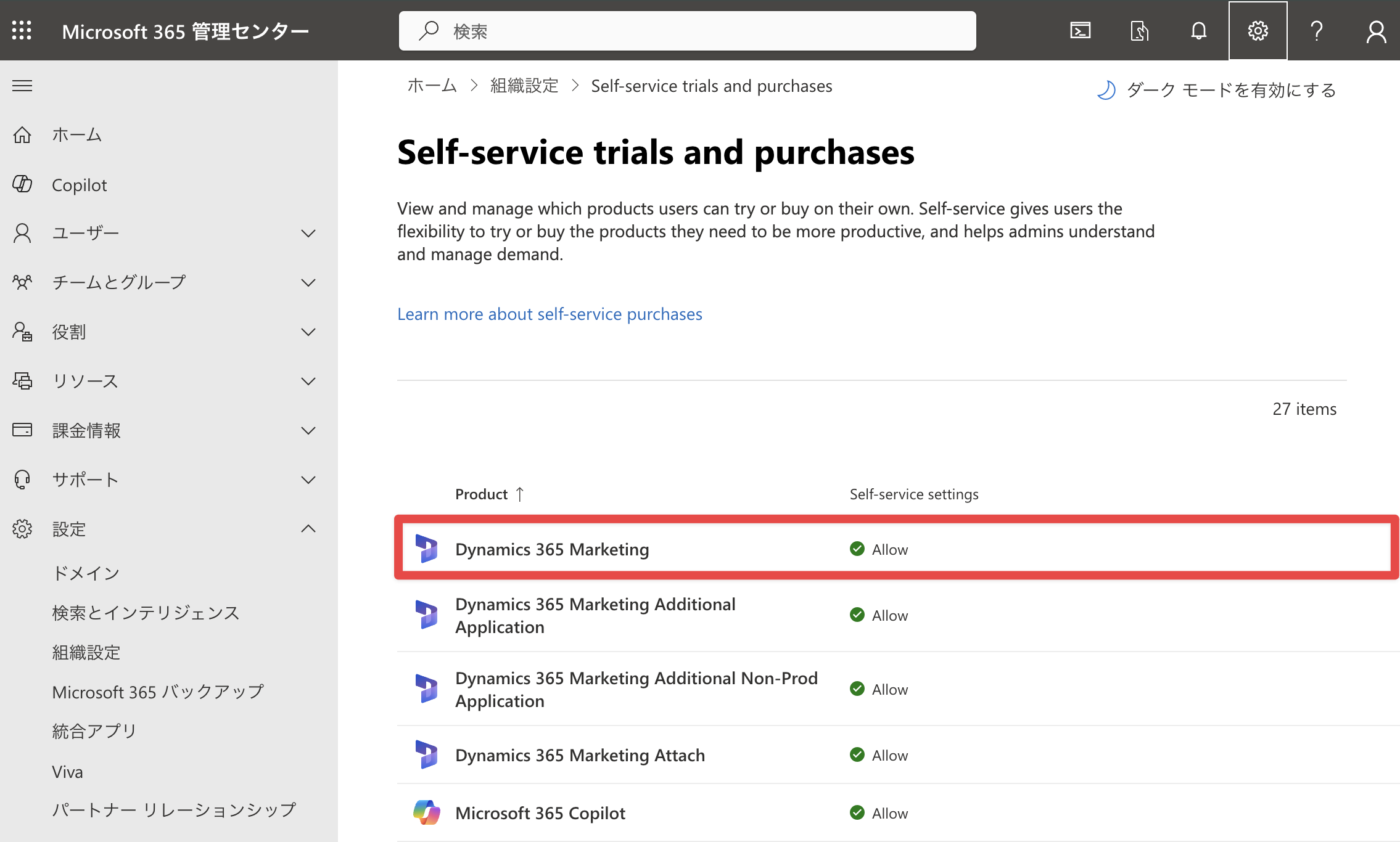Click the home icon in sidebar

tap(22, 134)
